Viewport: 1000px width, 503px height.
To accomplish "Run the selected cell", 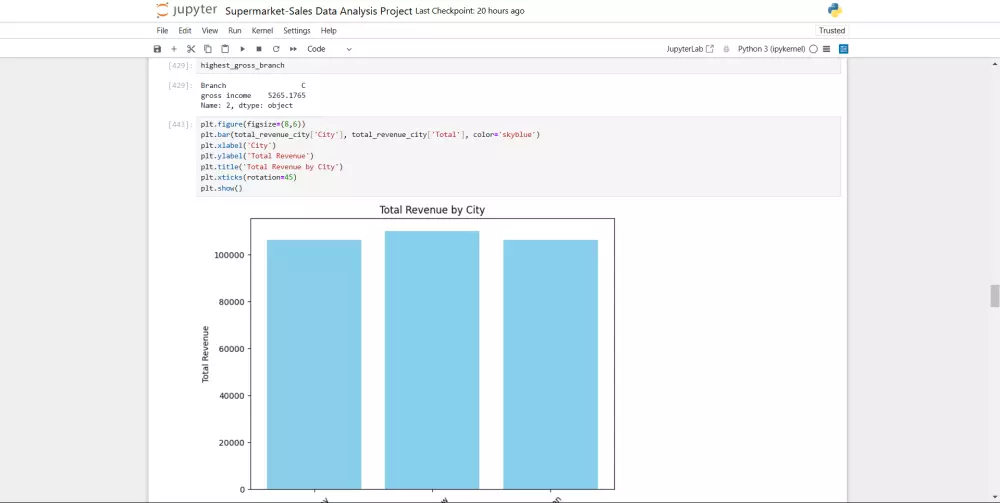I will pos(242,49).
